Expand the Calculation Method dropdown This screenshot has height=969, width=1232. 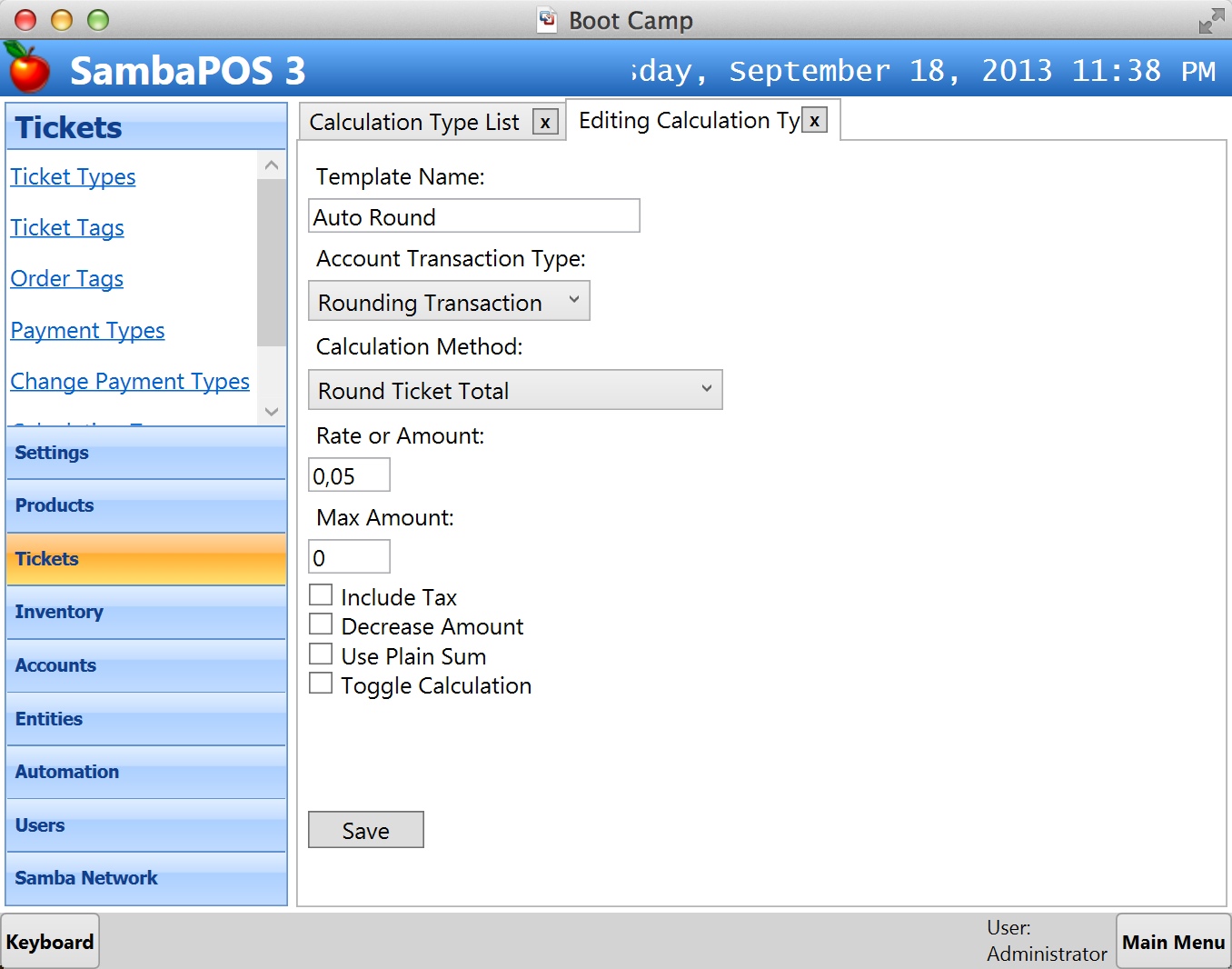click(515, 390)
